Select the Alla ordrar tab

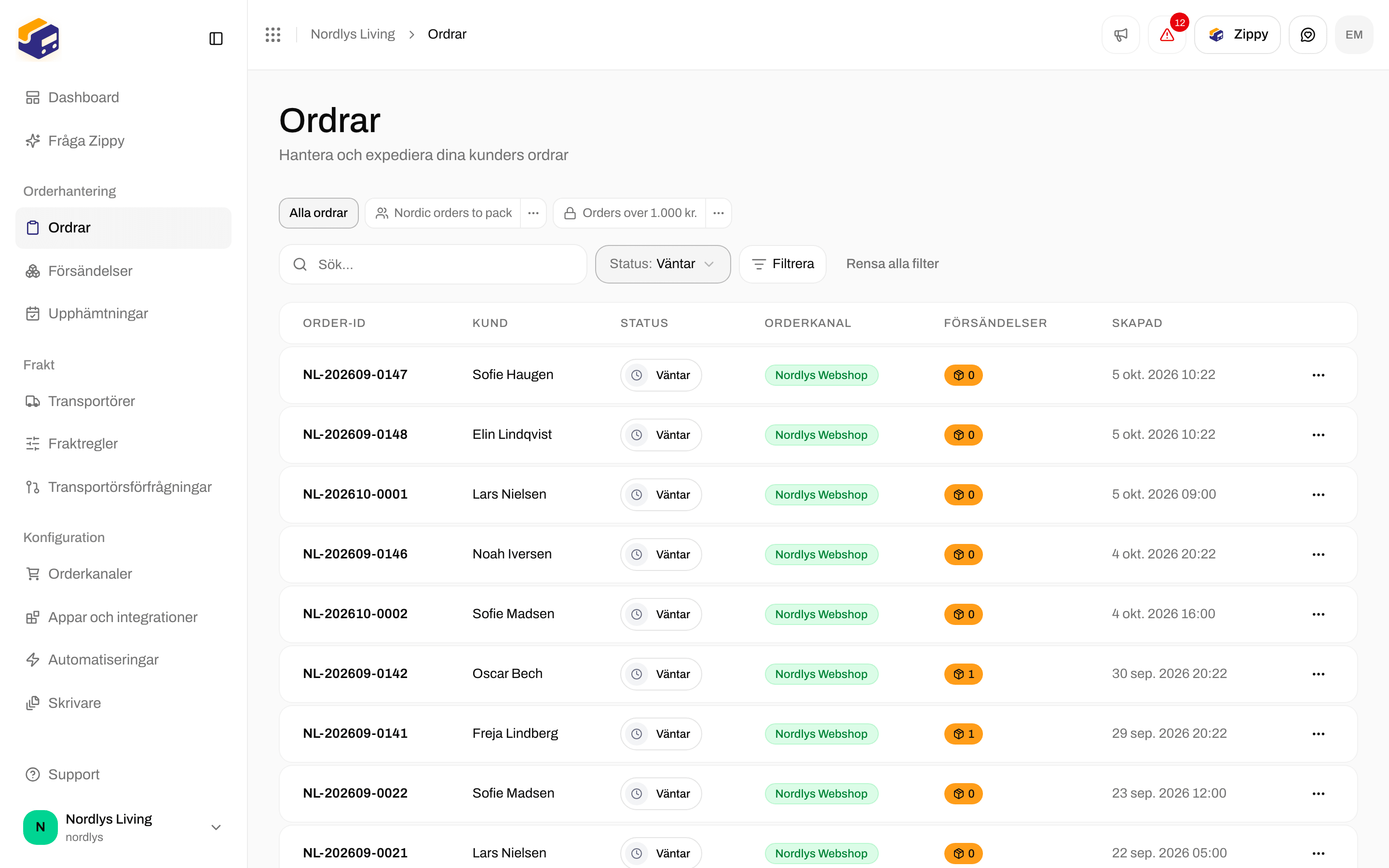click(x=318, y=213)
